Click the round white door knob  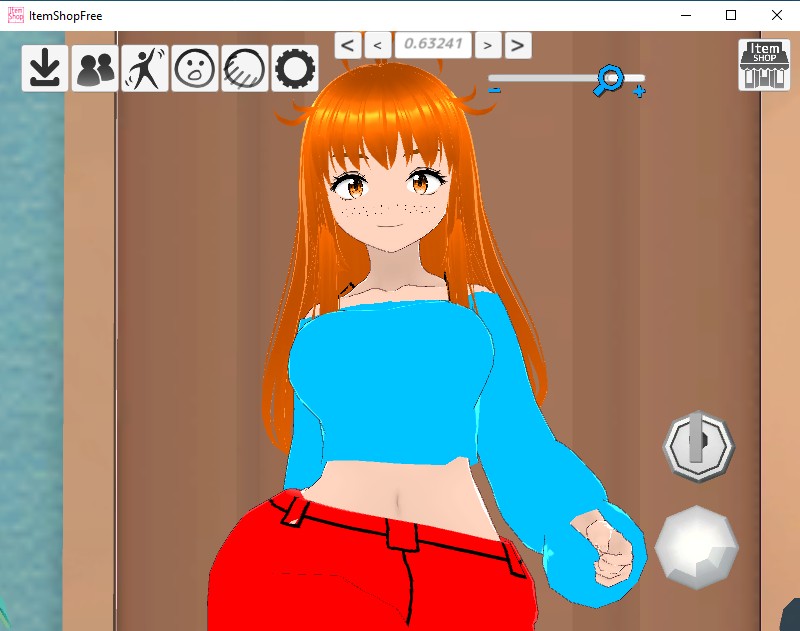[697, 546]
